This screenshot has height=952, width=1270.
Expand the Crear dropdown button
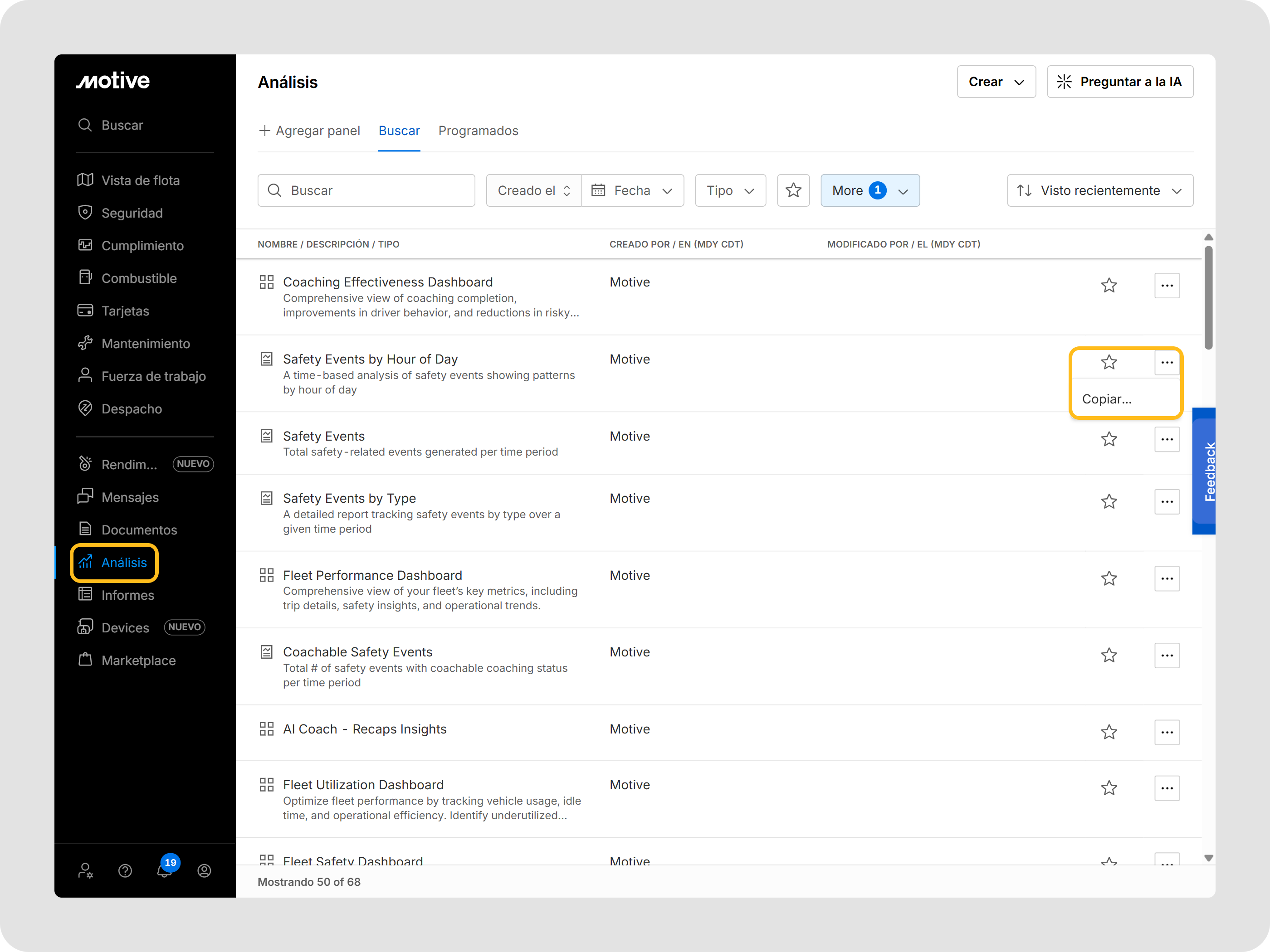coord(996,82)
